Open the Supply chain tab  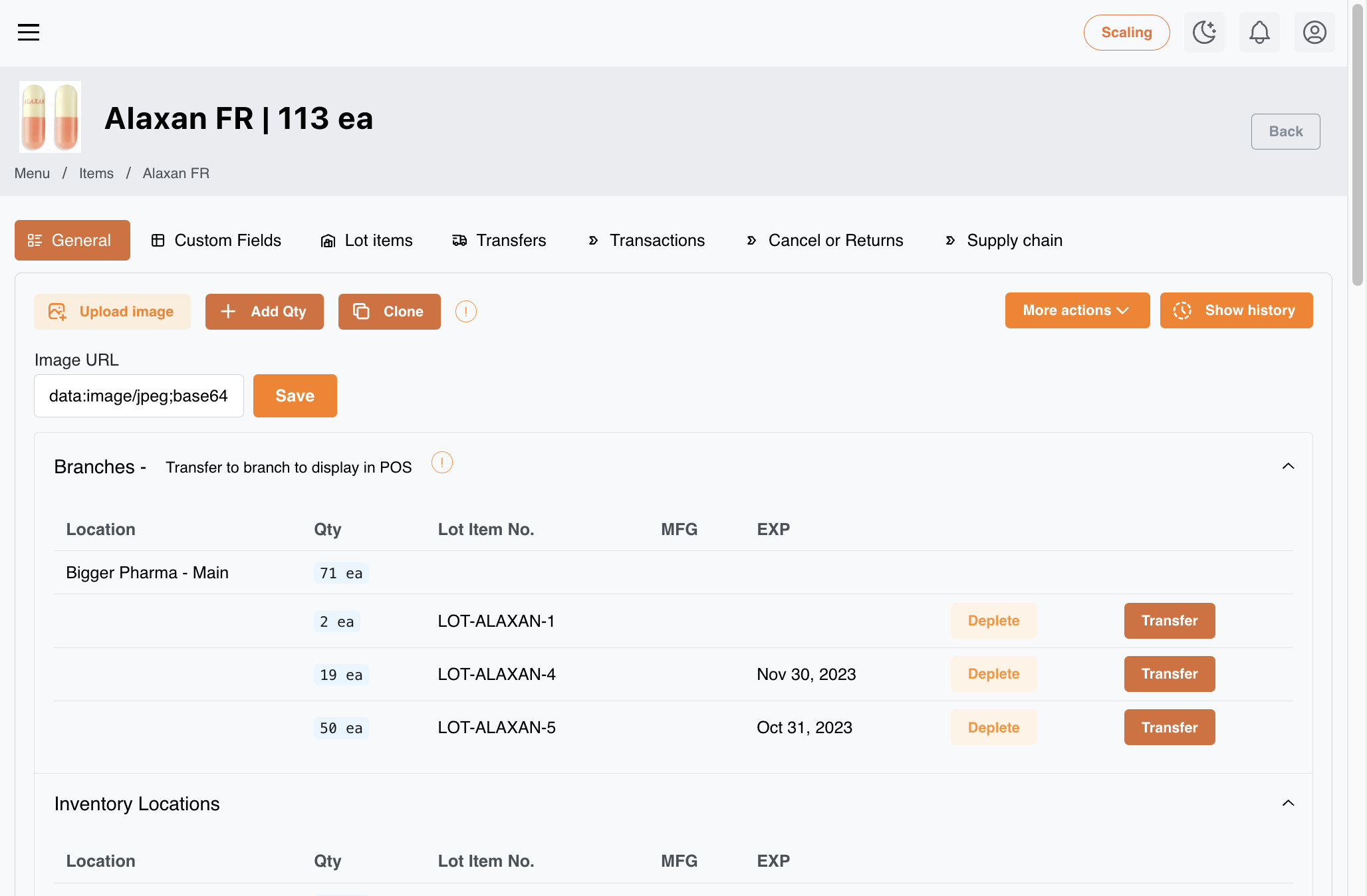coord(1004,240)
